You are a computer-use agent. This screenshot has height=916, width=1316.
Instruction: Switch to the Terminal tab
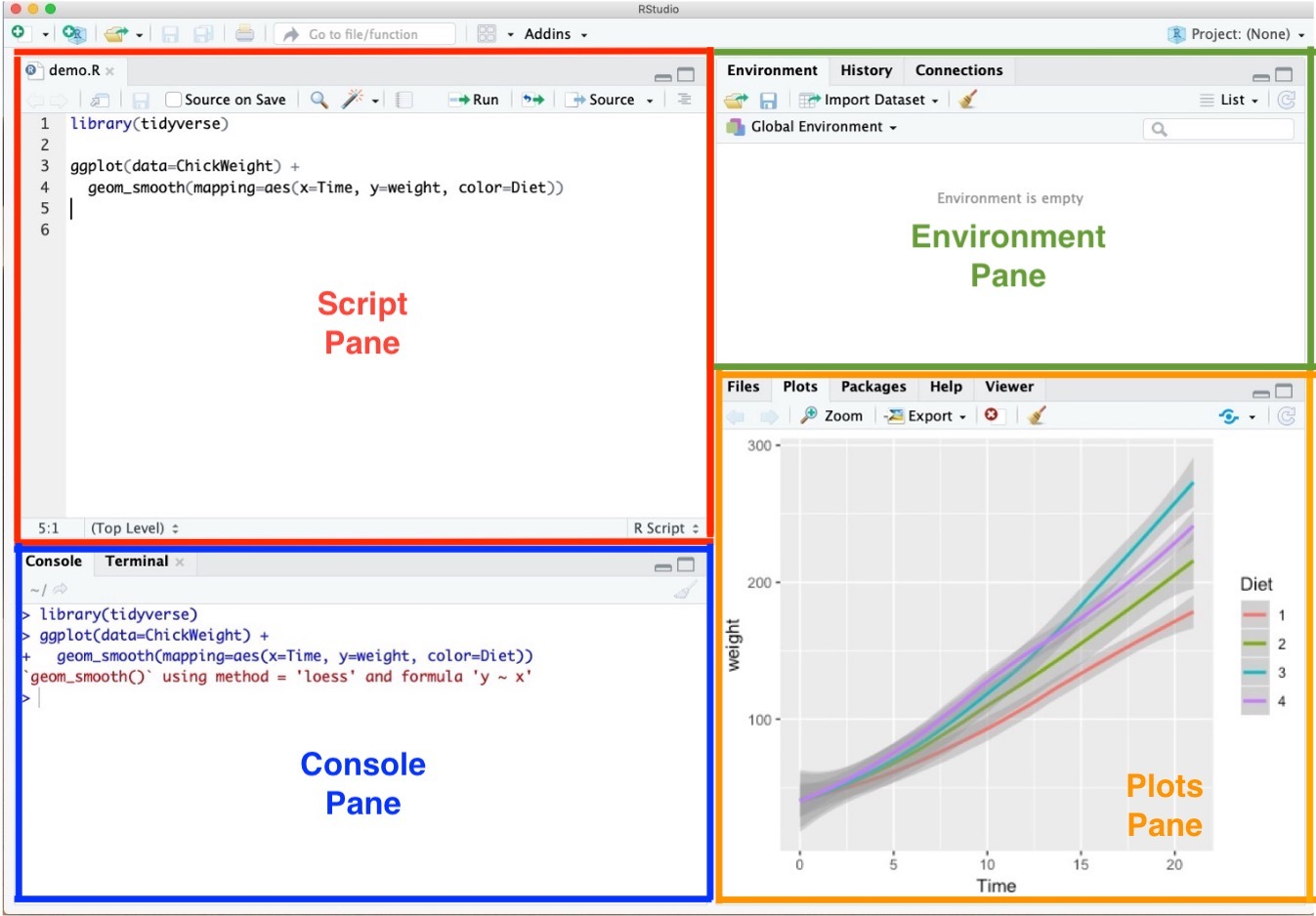(137, 562)
